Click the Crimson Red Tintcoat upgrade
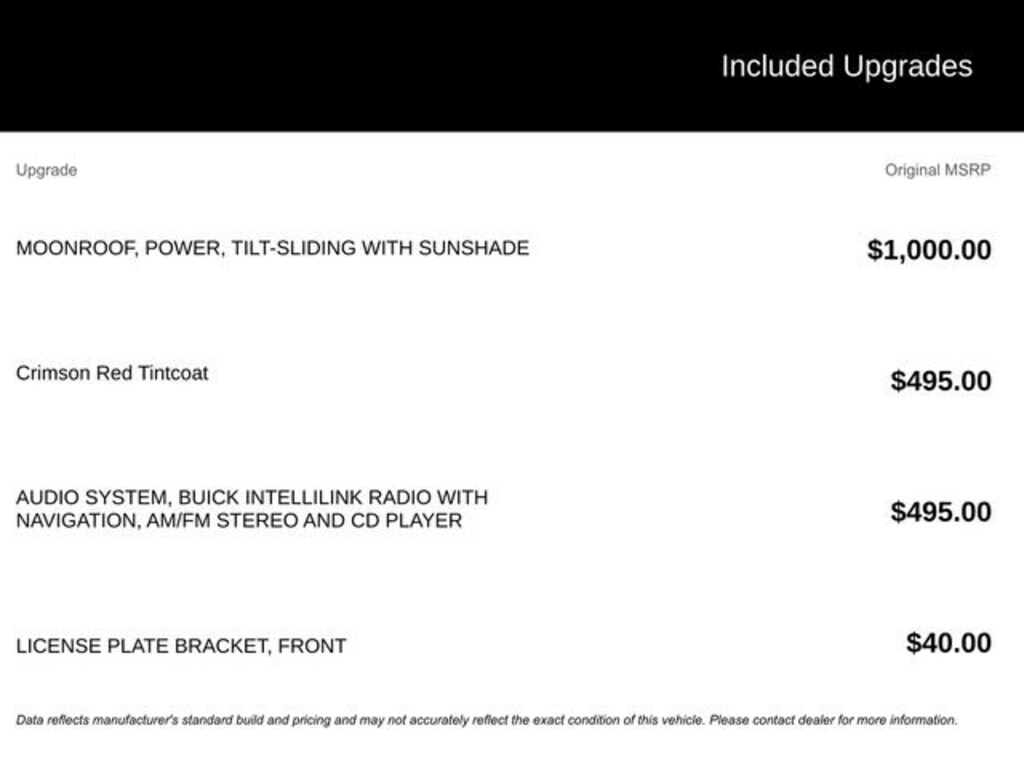The image size is (1024, 768). pyautogui.click(x=112, y=373)
